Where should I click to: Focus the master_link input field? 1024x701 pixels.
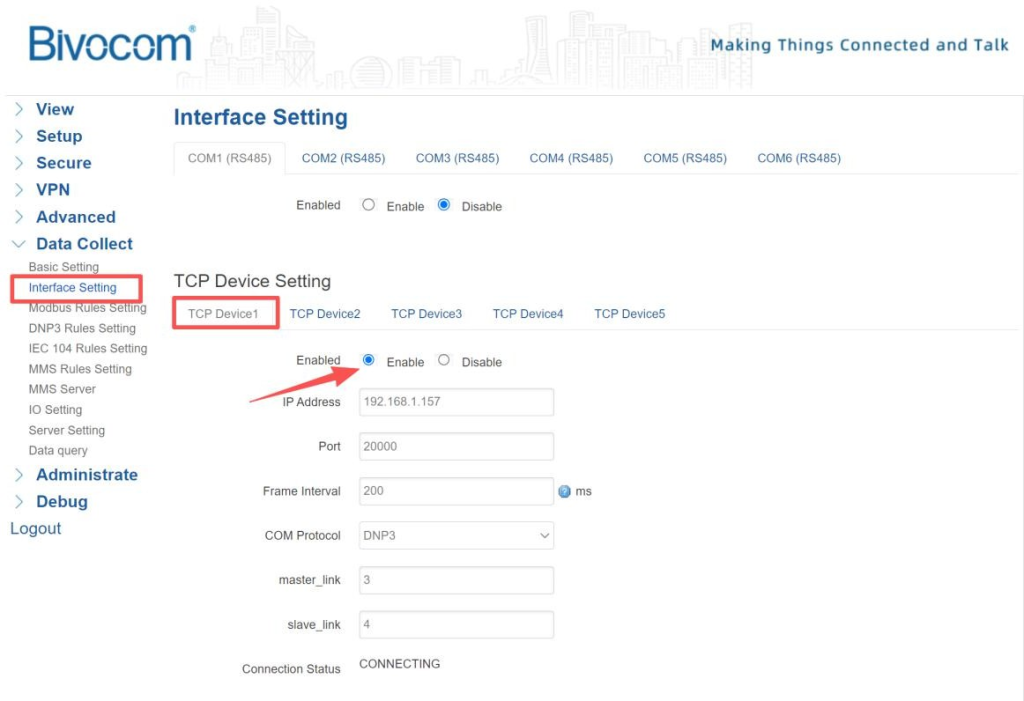tap(456, 580)
